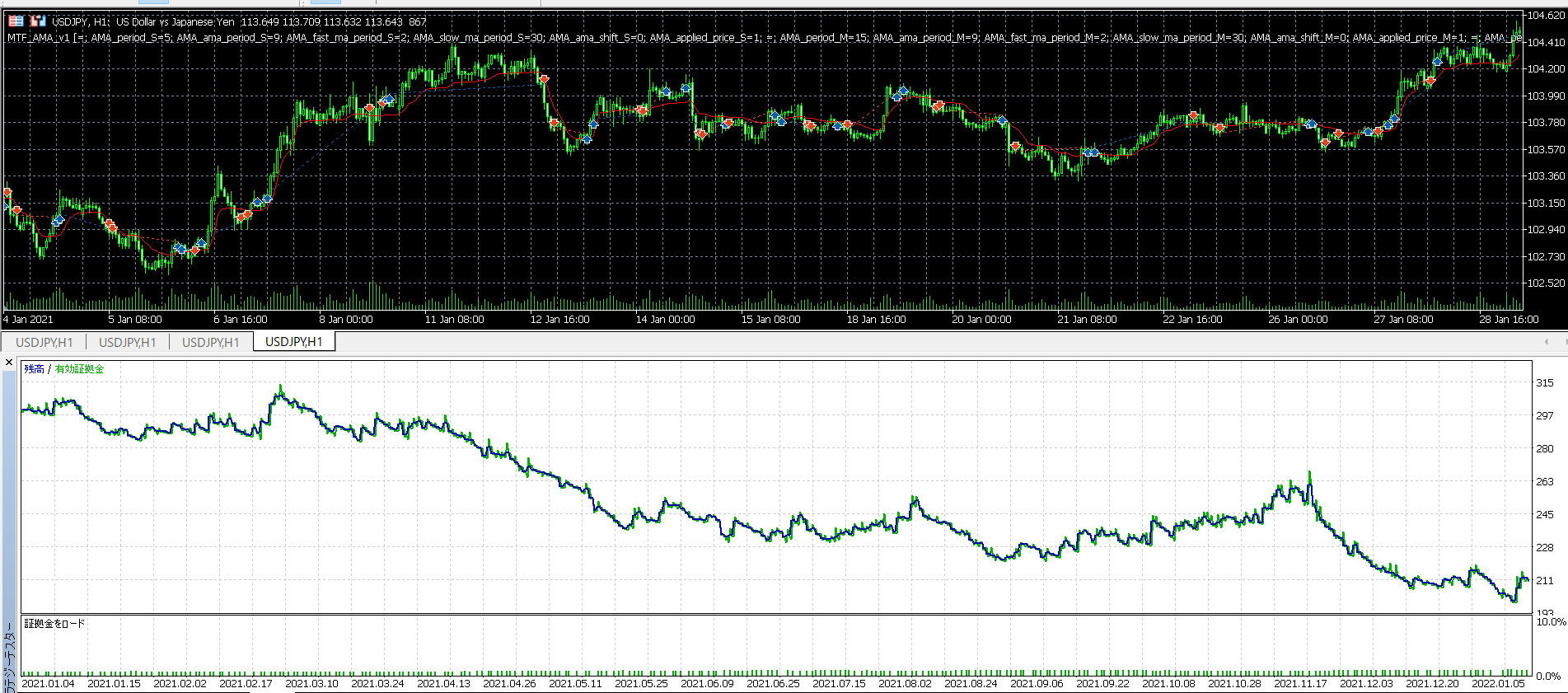Viewport: 1568px width, 693px height.
Task: Click the 2021.11.17 date on the tester graph
Action: point(1300,684)
